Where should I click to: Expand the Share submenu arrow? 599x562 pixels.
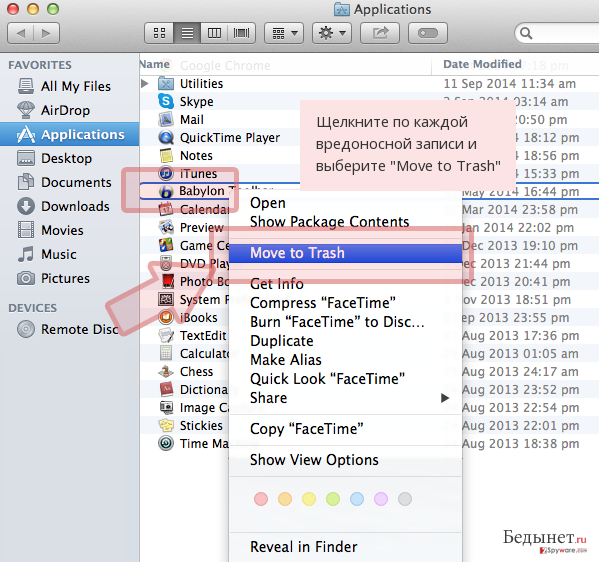(x=445, y=398)
